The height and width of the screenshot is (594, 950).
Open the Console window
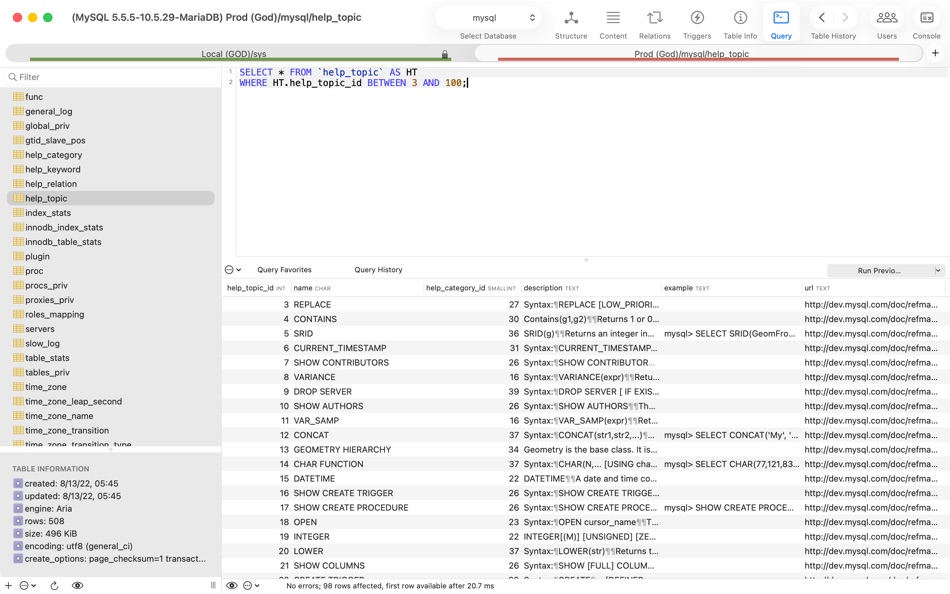[x=926, y=25]
